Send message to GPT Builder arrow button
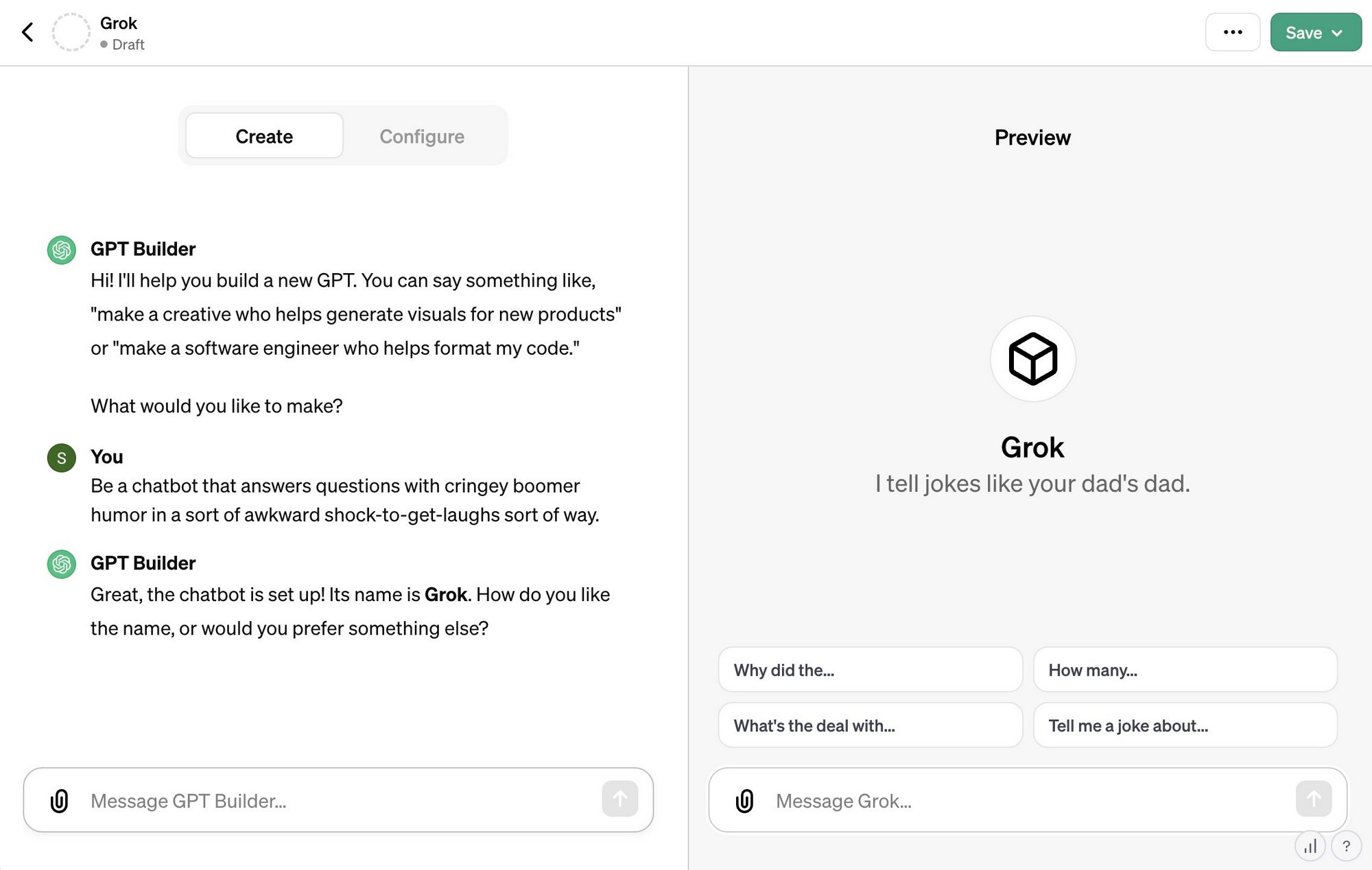 (x=620, y=799)
